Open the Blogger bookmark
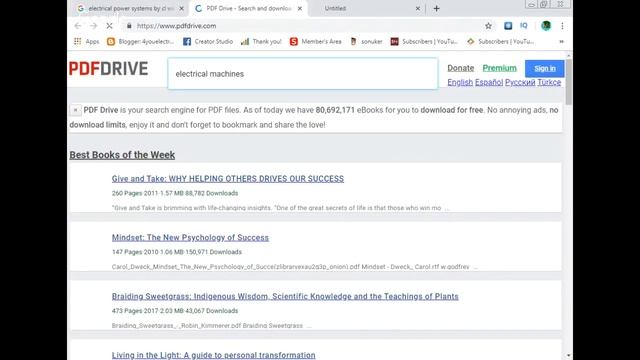640x360 pixels. pos(140,42)
